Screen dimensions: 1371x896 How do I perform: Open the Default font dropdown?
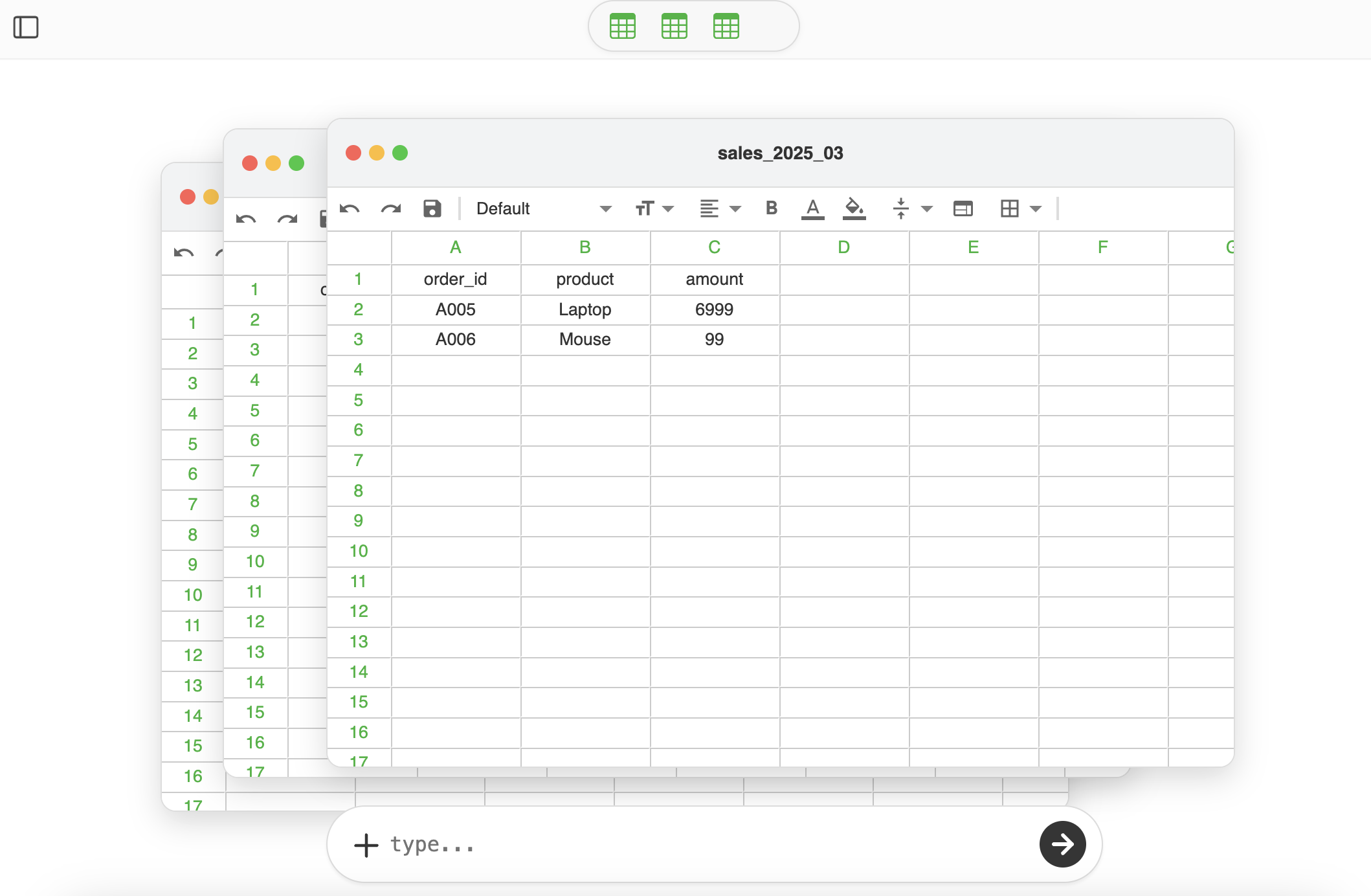[x=544, y=208]
